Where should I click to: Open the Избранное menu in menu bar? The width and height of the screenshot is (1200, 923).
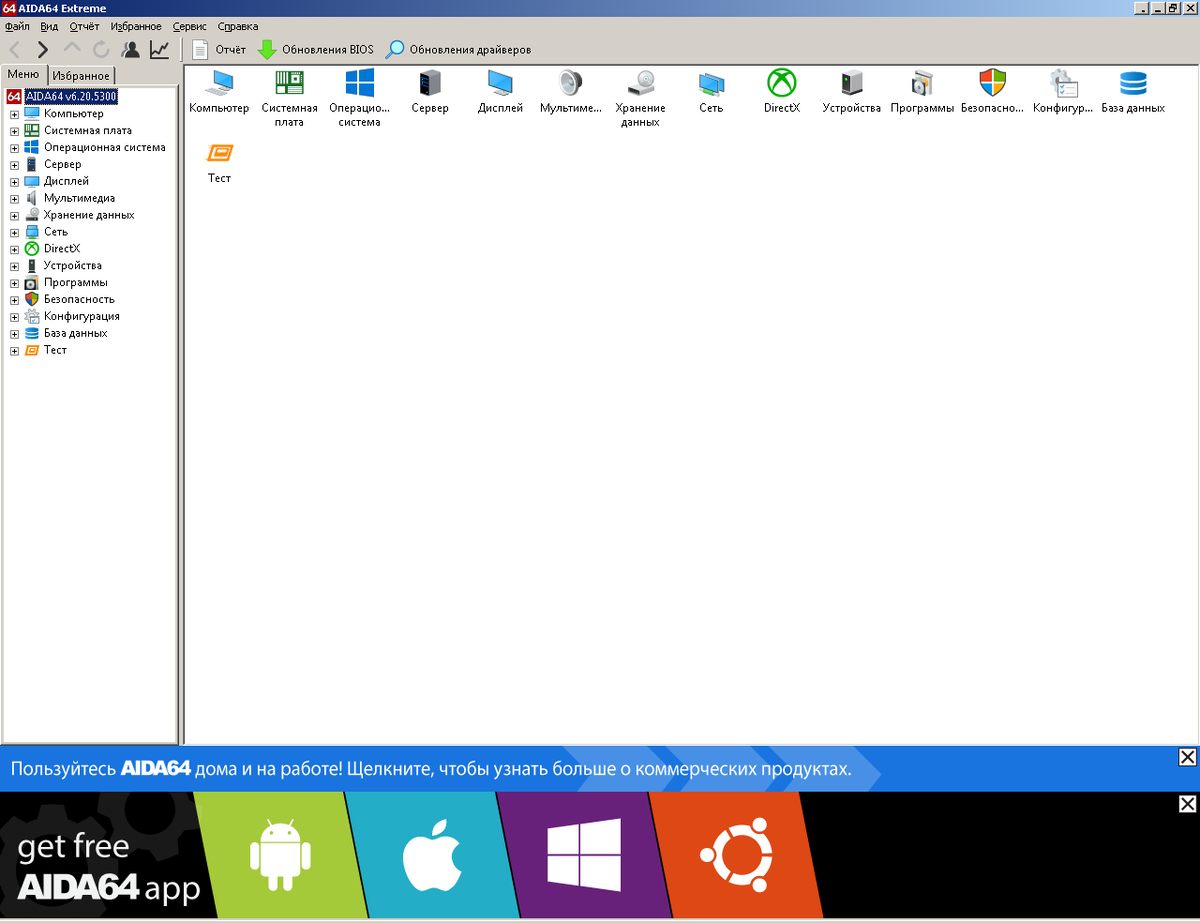coord(136,26)
